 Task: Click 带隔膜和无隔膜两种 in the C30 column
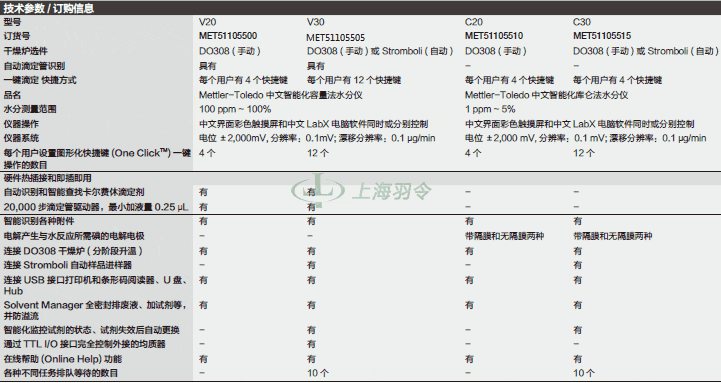point(612,236)
